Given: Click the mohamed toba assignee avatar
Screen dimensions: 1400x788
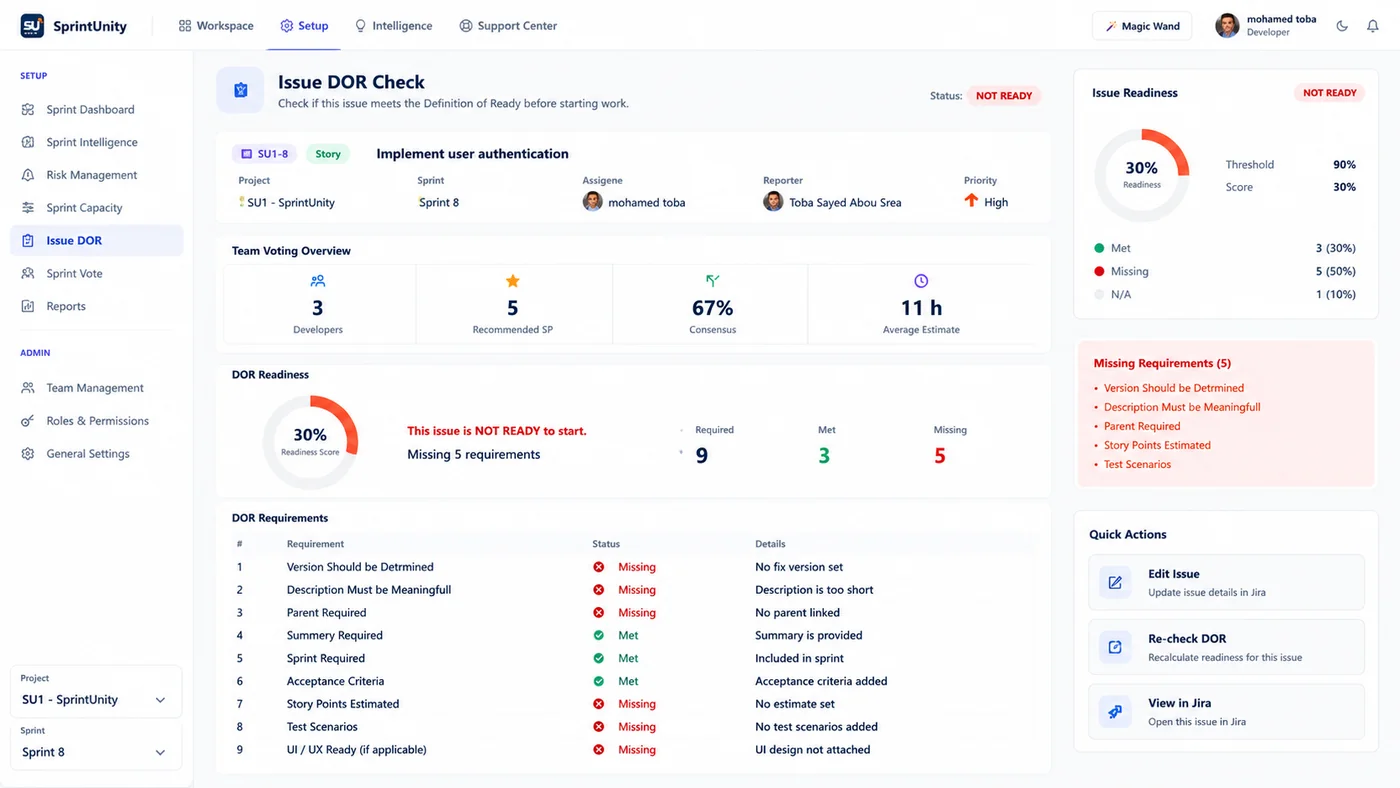Looking at the screenshot, I should click(593, 201).
